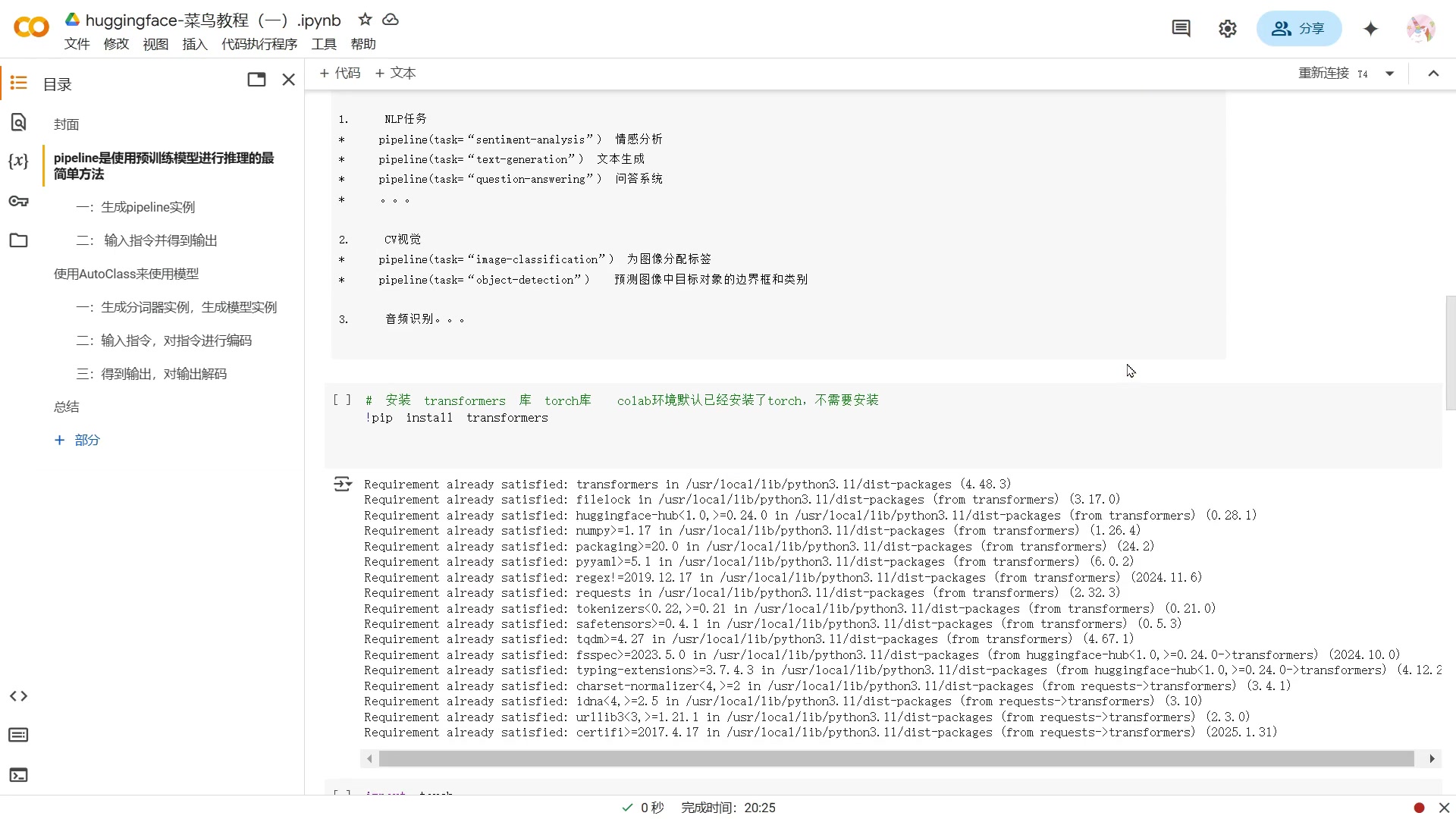This screenshot has width=1456, height=819.
Task: Click the Requirement already satisfied: certifi line
Action: point(821,733)
